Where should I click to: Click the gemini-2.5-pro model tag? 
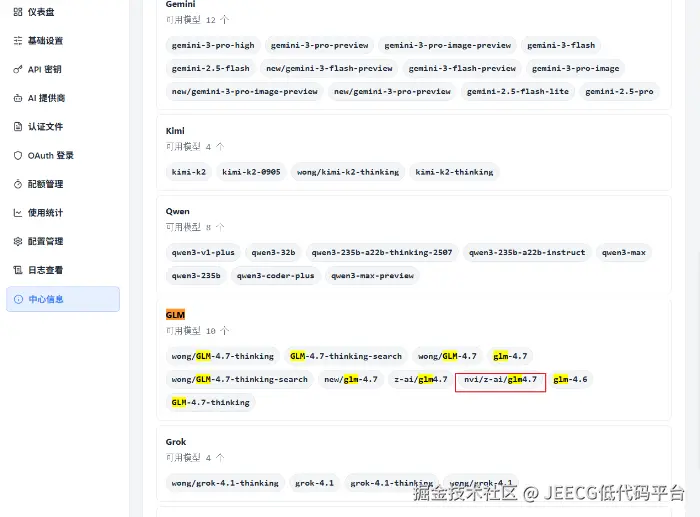(619, 92)
